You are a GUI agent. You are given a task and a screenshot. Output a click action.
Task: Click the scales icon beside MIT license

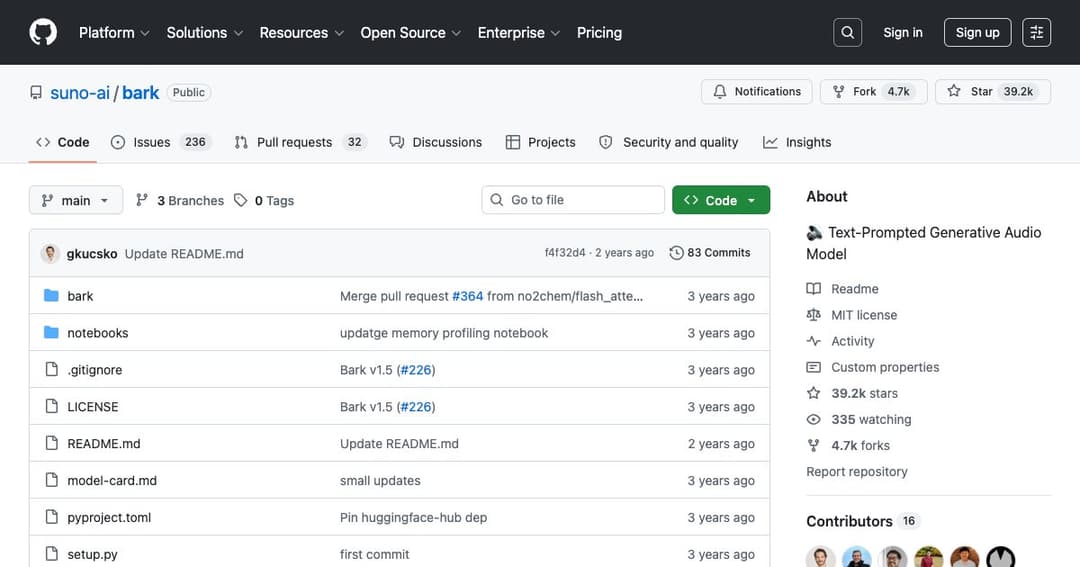[813, 315]
